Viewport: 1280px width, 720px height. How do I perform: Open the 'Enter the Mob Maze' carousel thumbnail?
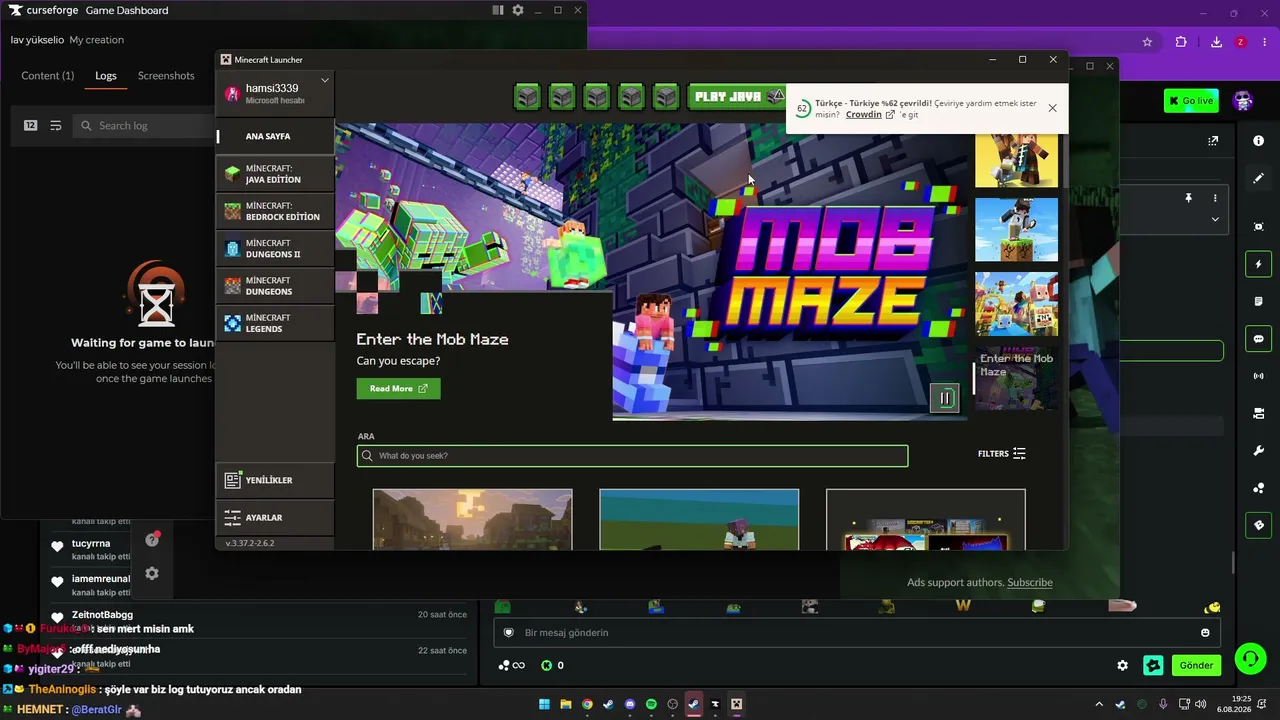click(x=1016, y=378)
